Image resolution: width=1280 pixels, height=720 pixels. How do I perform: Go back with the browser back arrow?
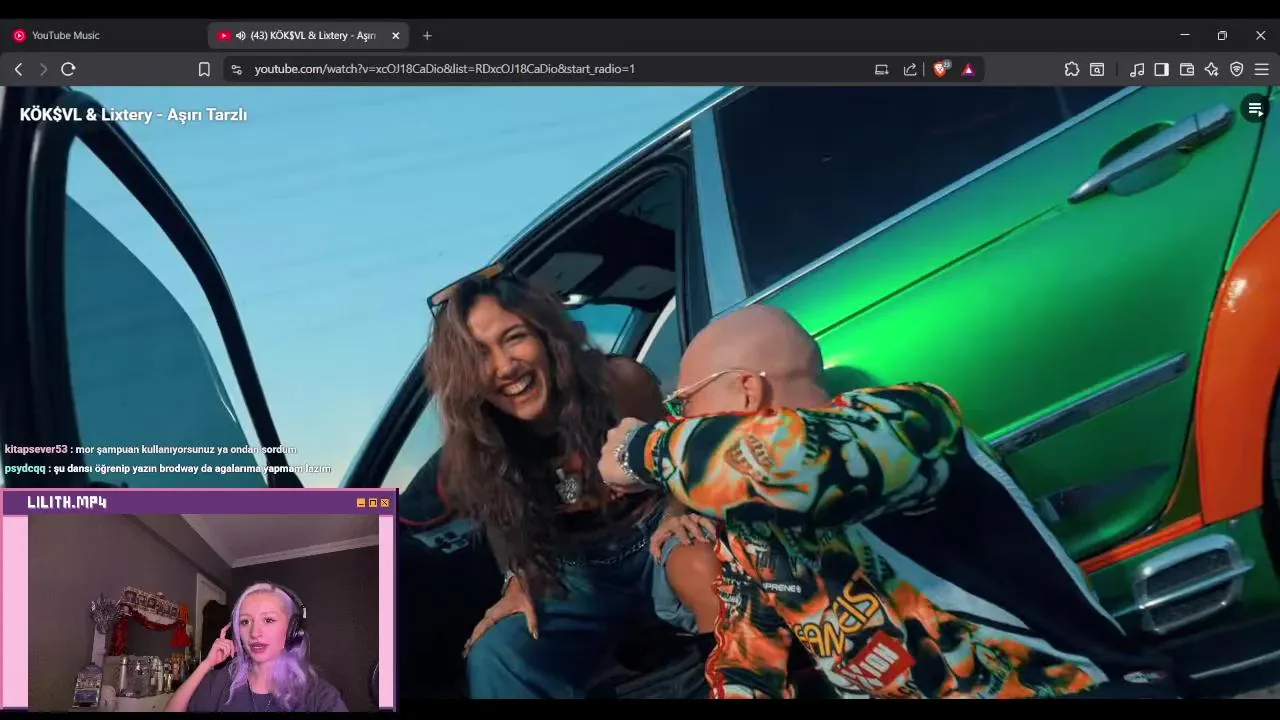[18, 69]
